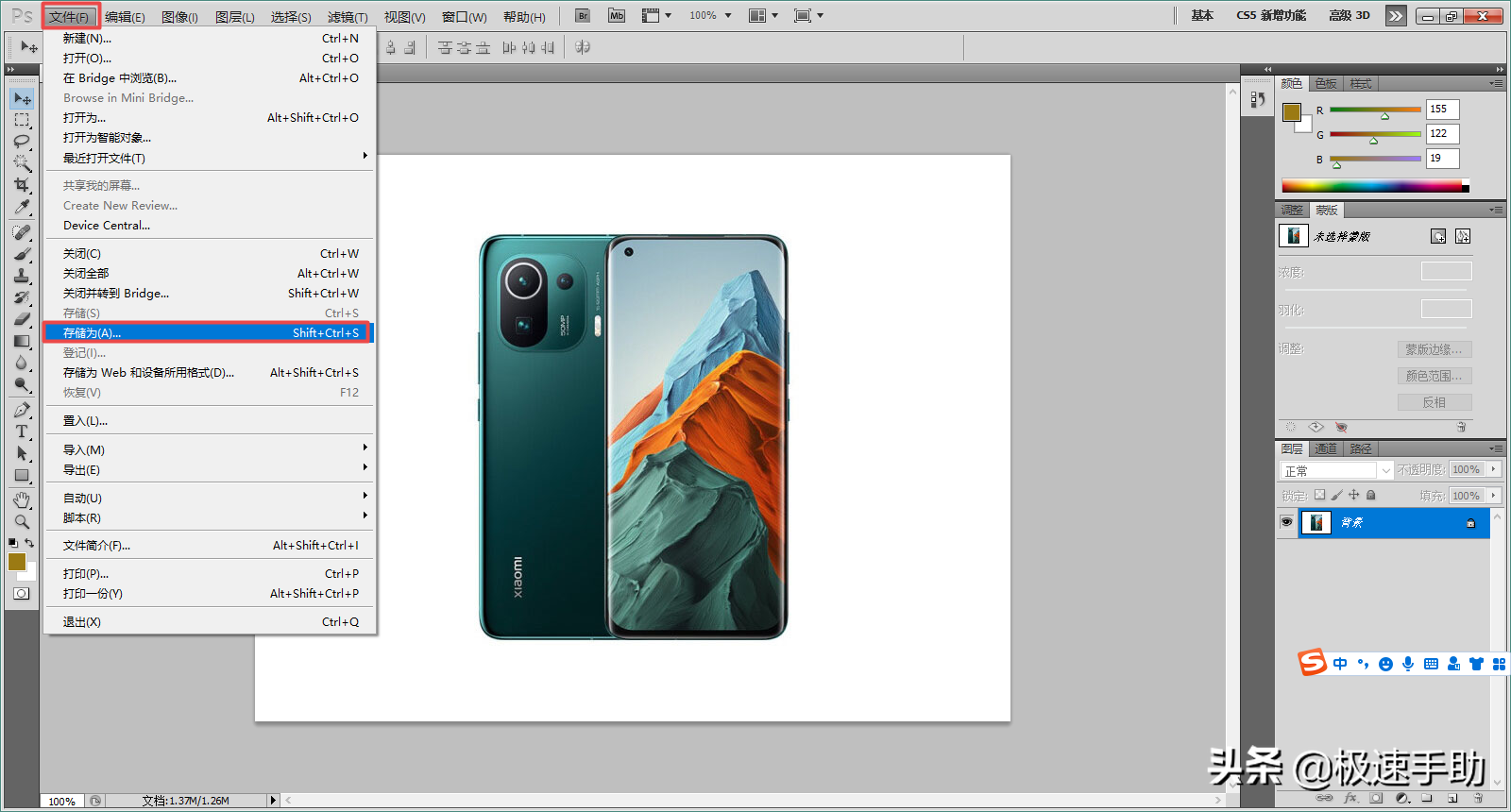The height and width of the screenshot is (812, 1511).
Task: Toggle lock position icon in Layers panel
Action: pos(1354,495)
